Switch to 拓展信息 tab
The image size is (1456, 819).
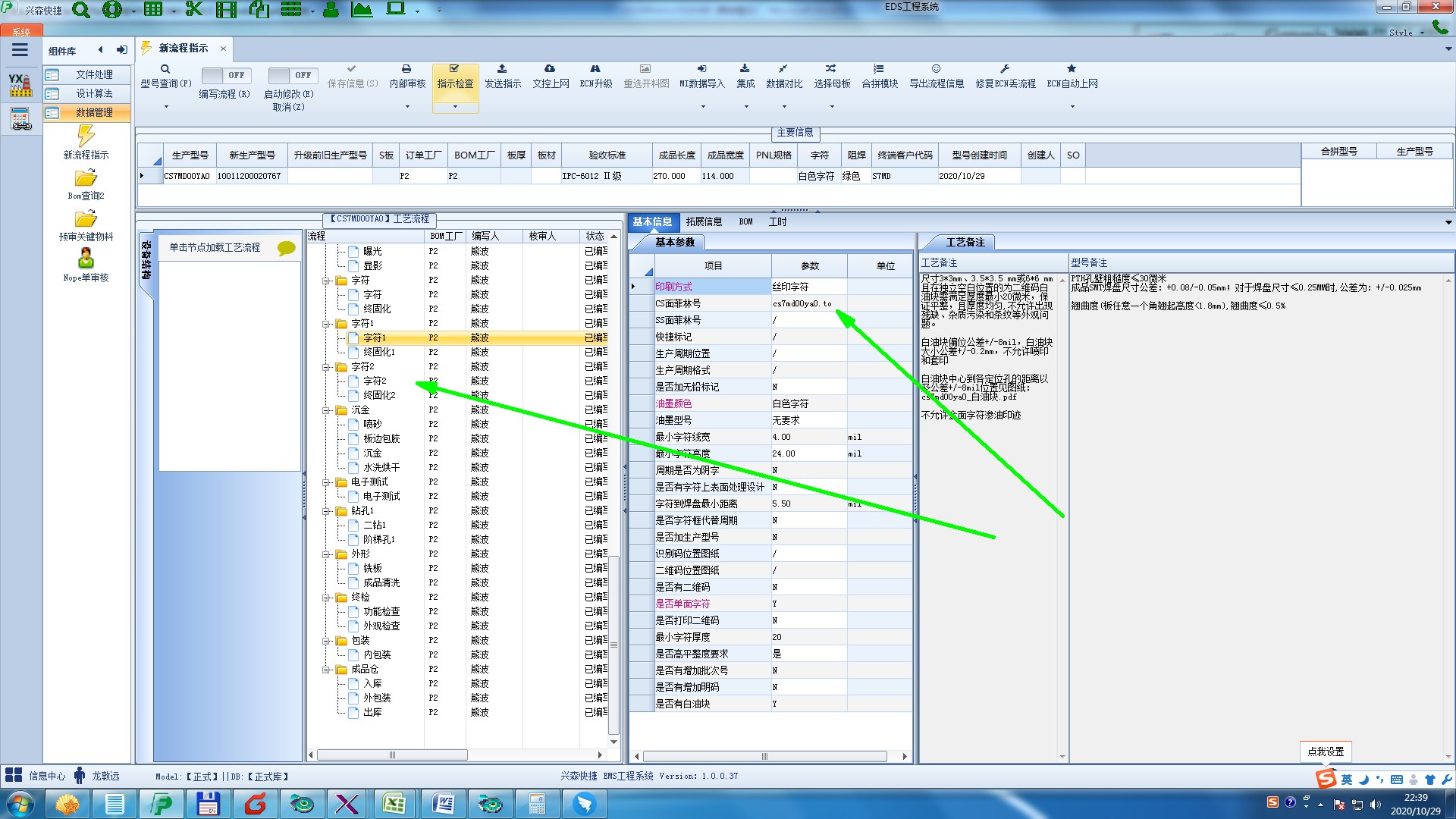[703, 221]
